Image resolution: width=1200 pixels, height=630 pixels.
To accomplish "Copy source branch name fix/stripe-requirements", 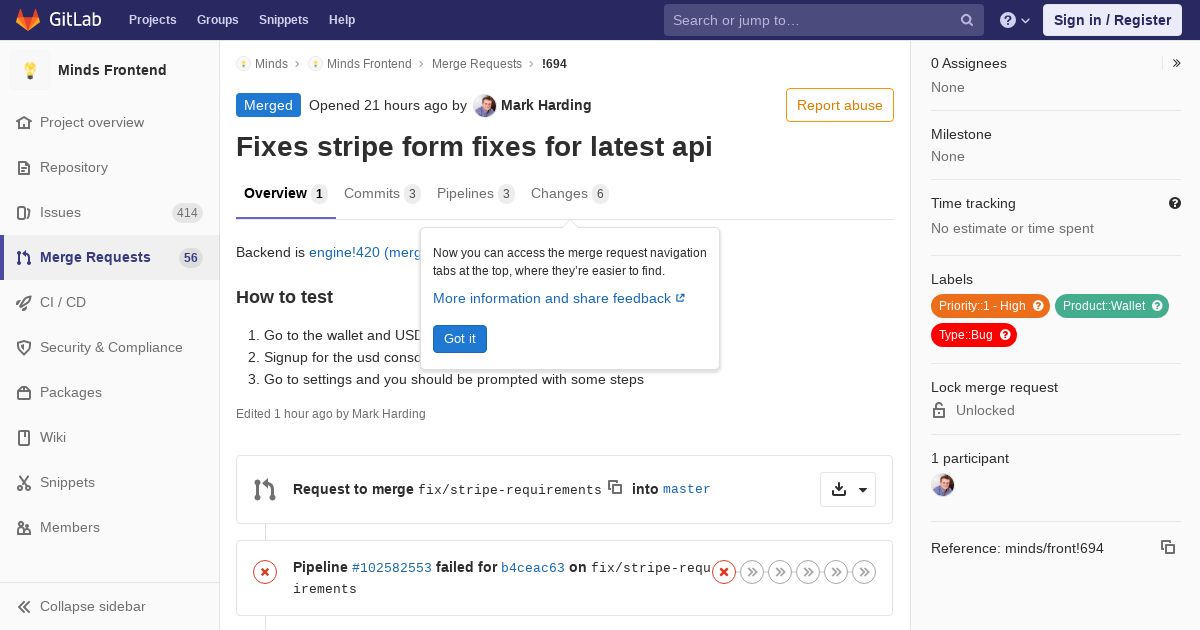I will (615, 487).
